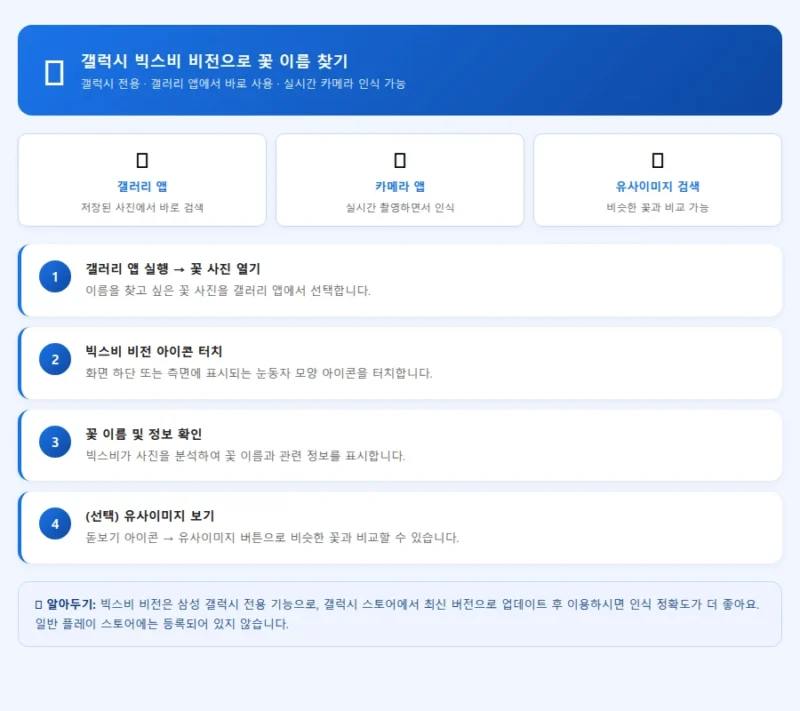Click the icon above the 유사이미지 검색 label

tap(657, 160)
